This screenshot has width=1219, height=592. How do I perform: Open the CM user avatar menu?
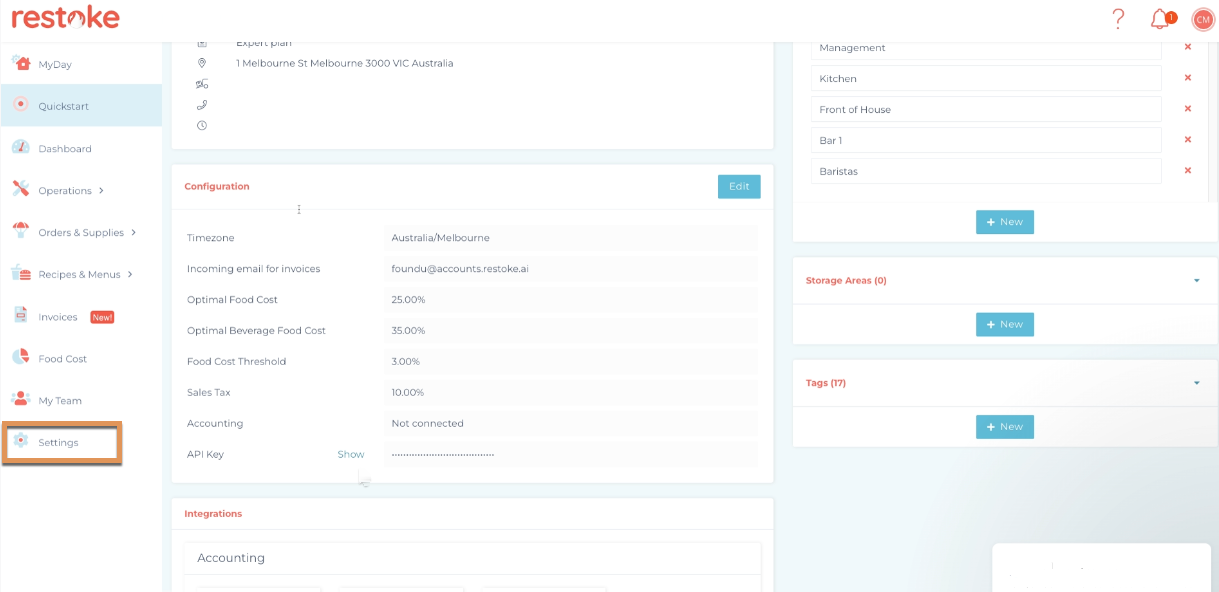click(1202, 19)
